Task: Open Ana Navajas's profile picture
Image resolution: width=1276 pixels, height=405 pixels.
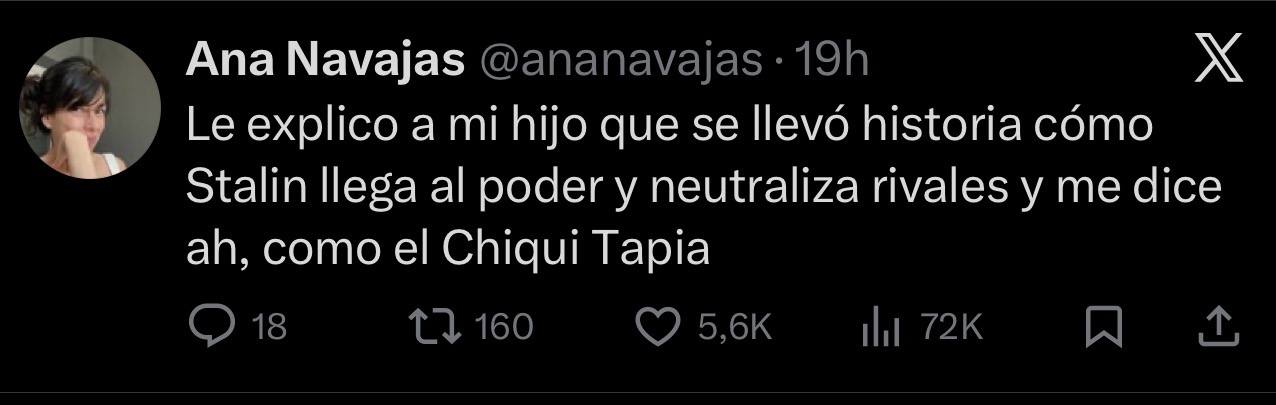Action: 91,108
